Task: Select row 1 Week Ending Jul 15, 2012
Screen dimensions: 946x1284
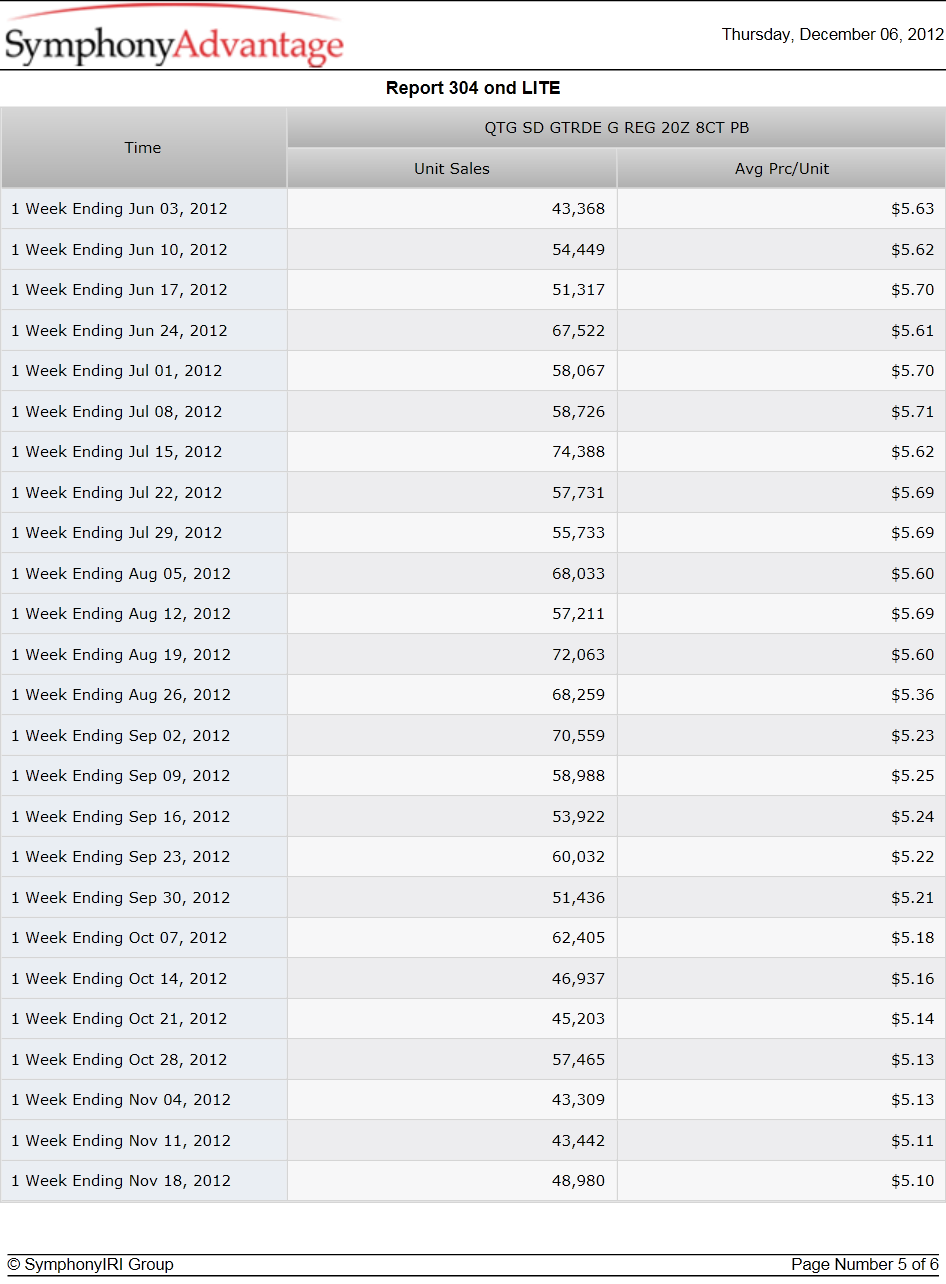Action: pyautogui.click(x=473, y=452)
